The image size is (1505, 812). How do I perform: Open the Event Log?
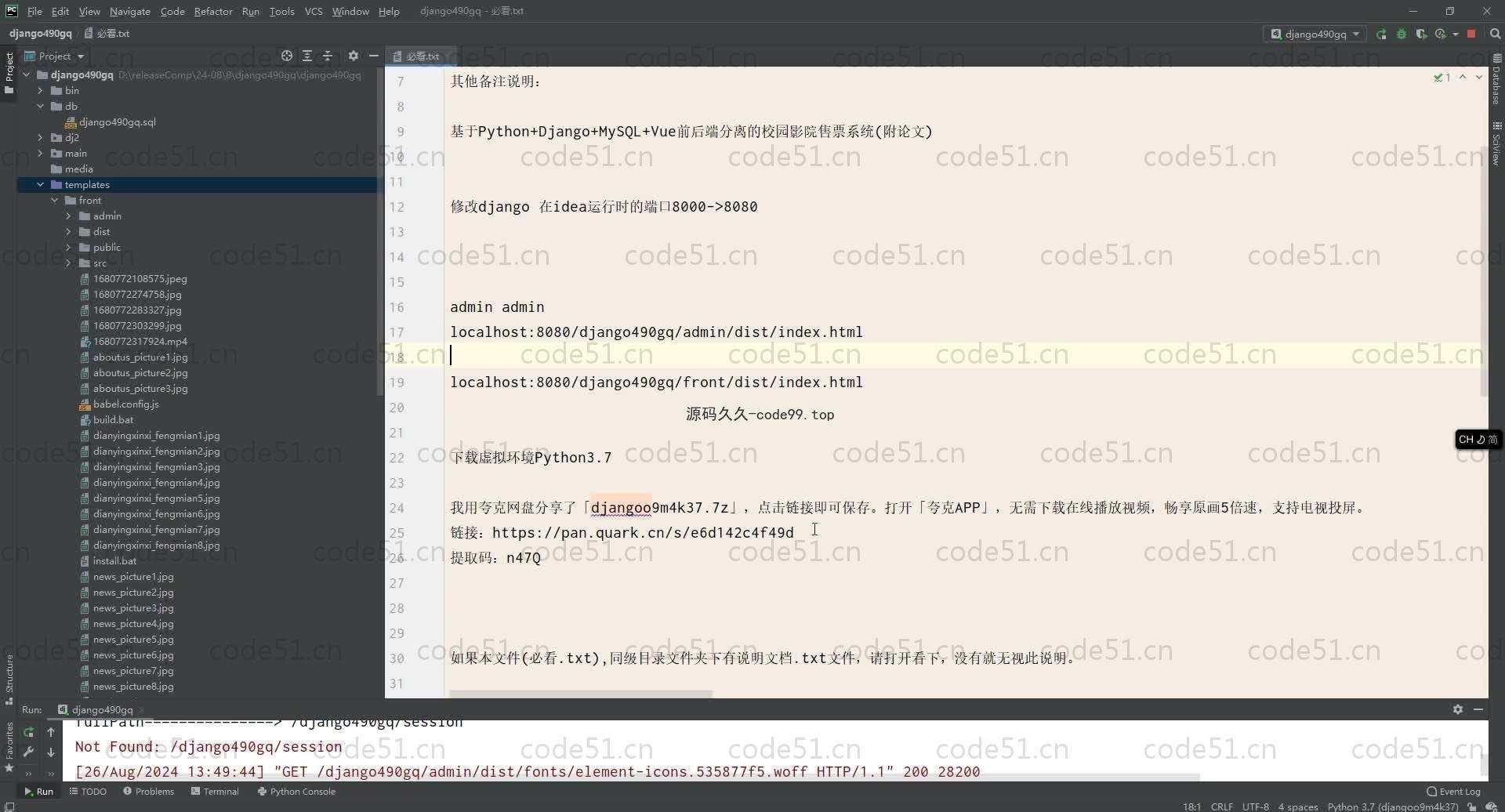[1453, 791]
